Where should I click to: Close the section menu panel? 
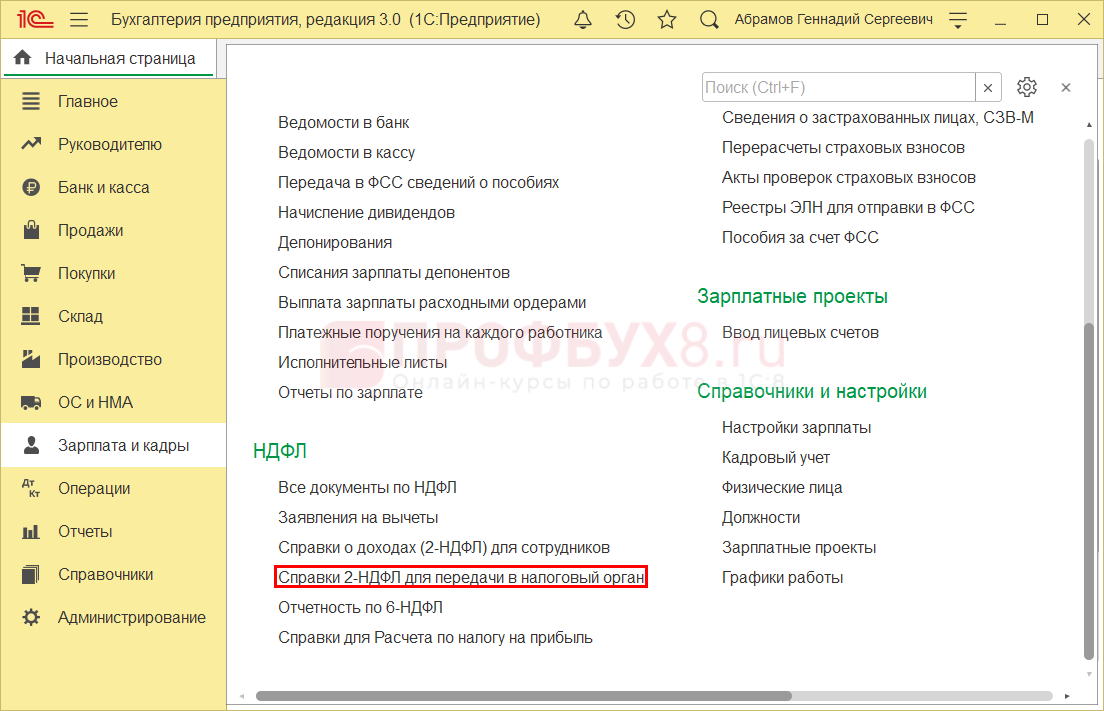1066,87
